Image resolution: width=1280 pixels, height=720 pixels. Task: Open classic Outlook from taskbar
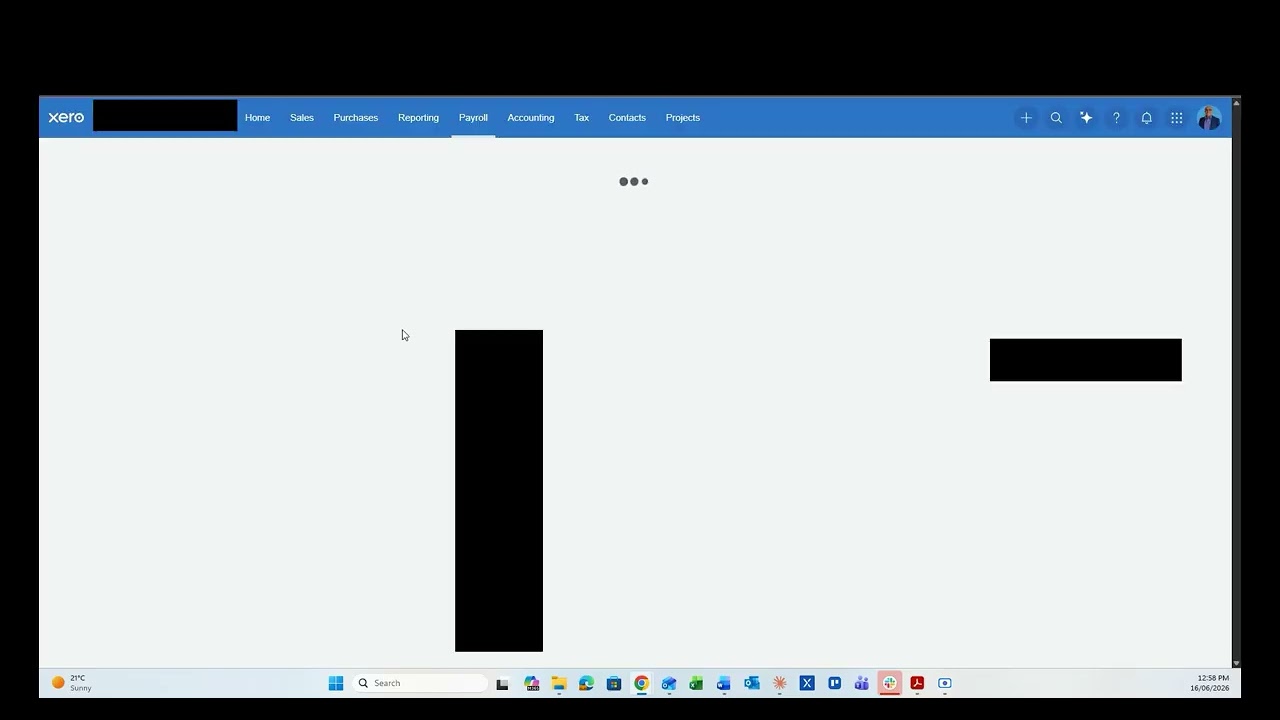pos(752,683)
